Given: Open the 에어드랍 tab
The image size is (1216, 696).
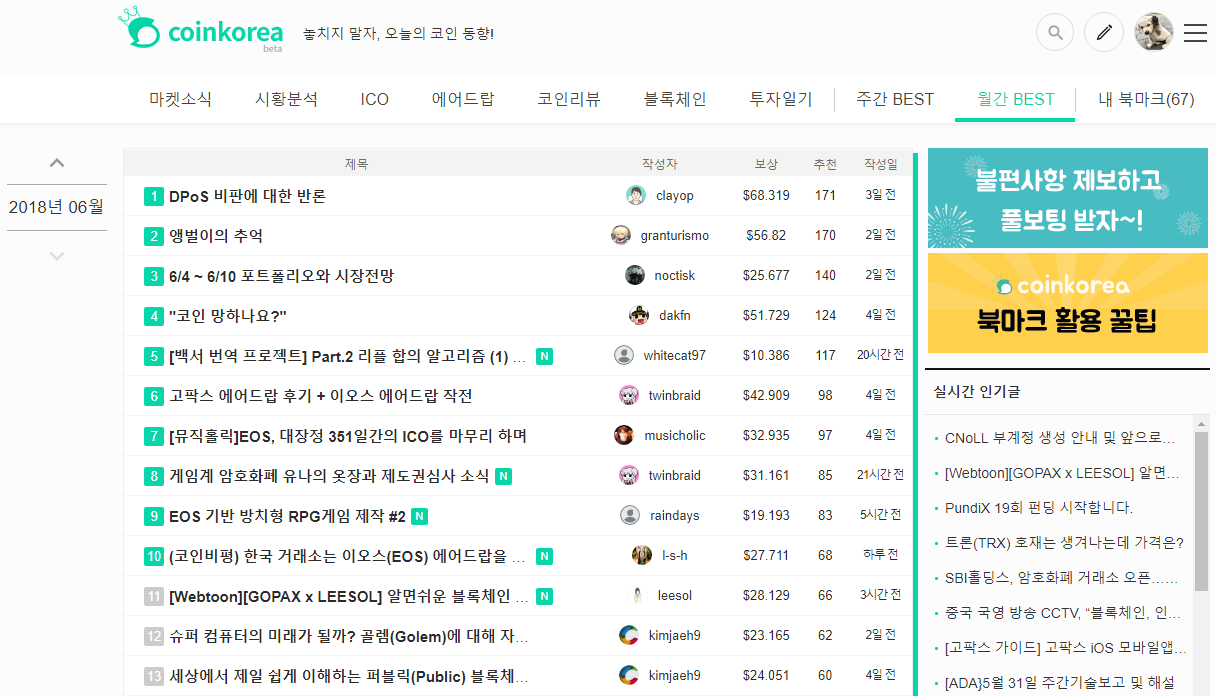Looking at the screenshot, I should (463, 99).
